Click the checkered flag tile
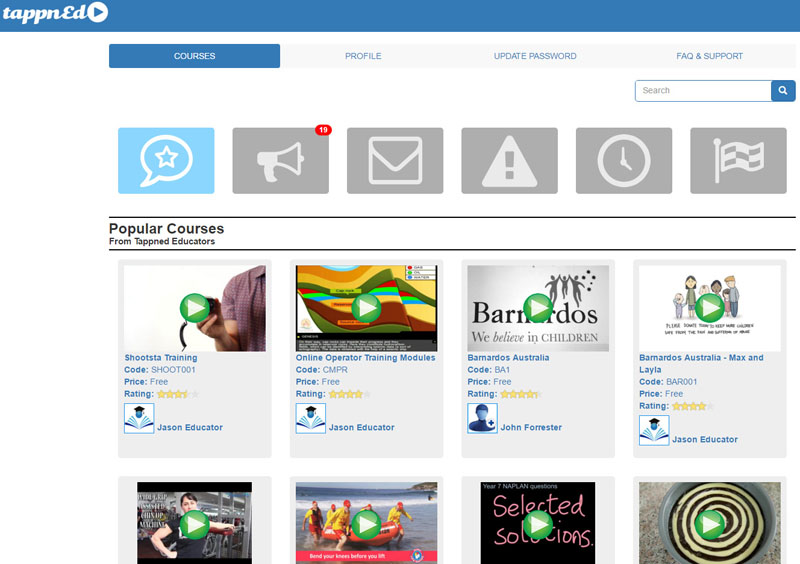The width and height of the screenshot is (800, 564). click(x=738, y=160)
